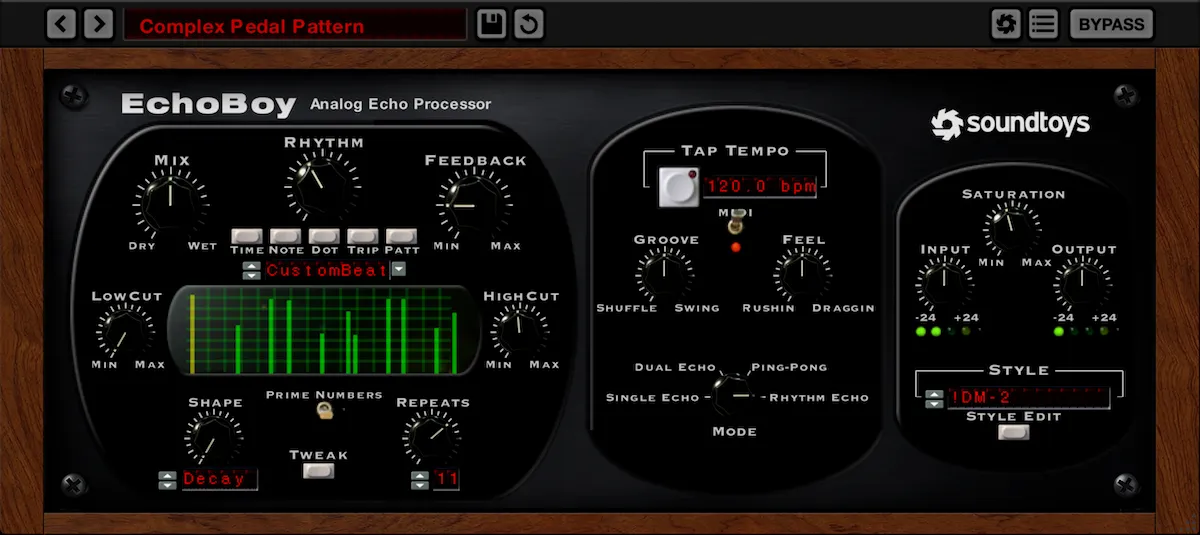Click the LowCut knob
1200x535 pixels.
point(125,331)
